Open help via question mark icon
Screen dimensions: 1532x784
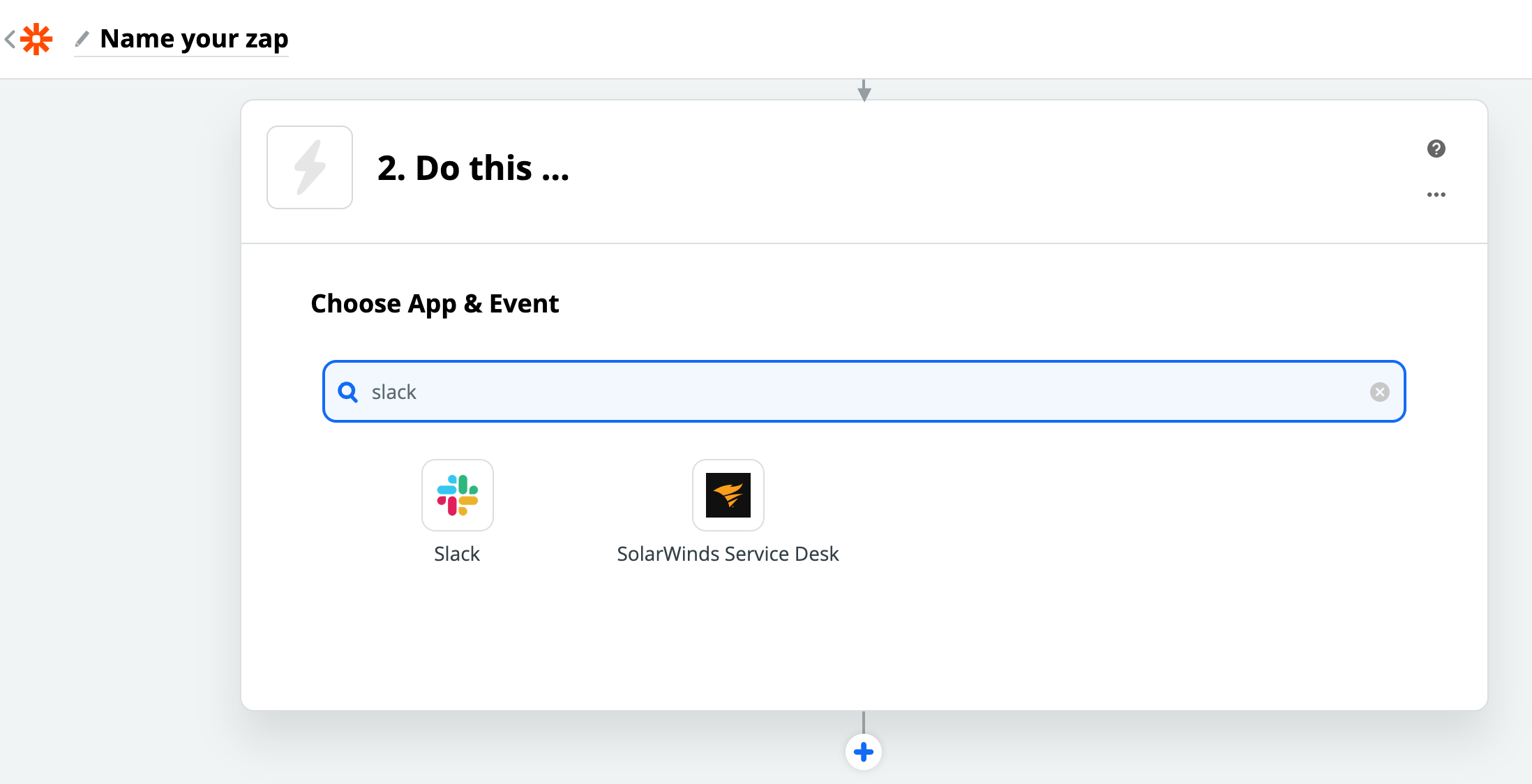[x=1436, y=149]
